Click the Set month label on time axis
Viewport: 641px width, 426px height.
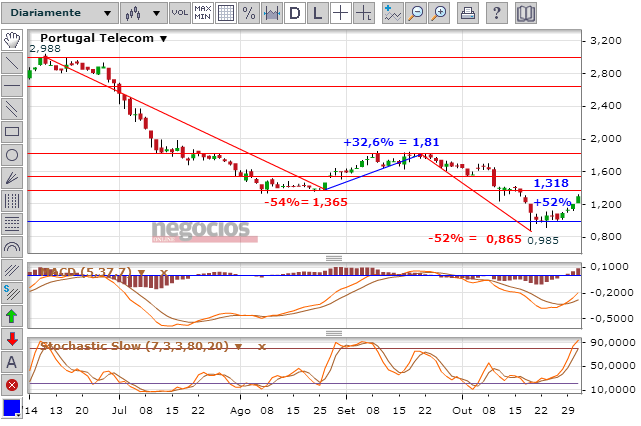(x=346, y=410)
